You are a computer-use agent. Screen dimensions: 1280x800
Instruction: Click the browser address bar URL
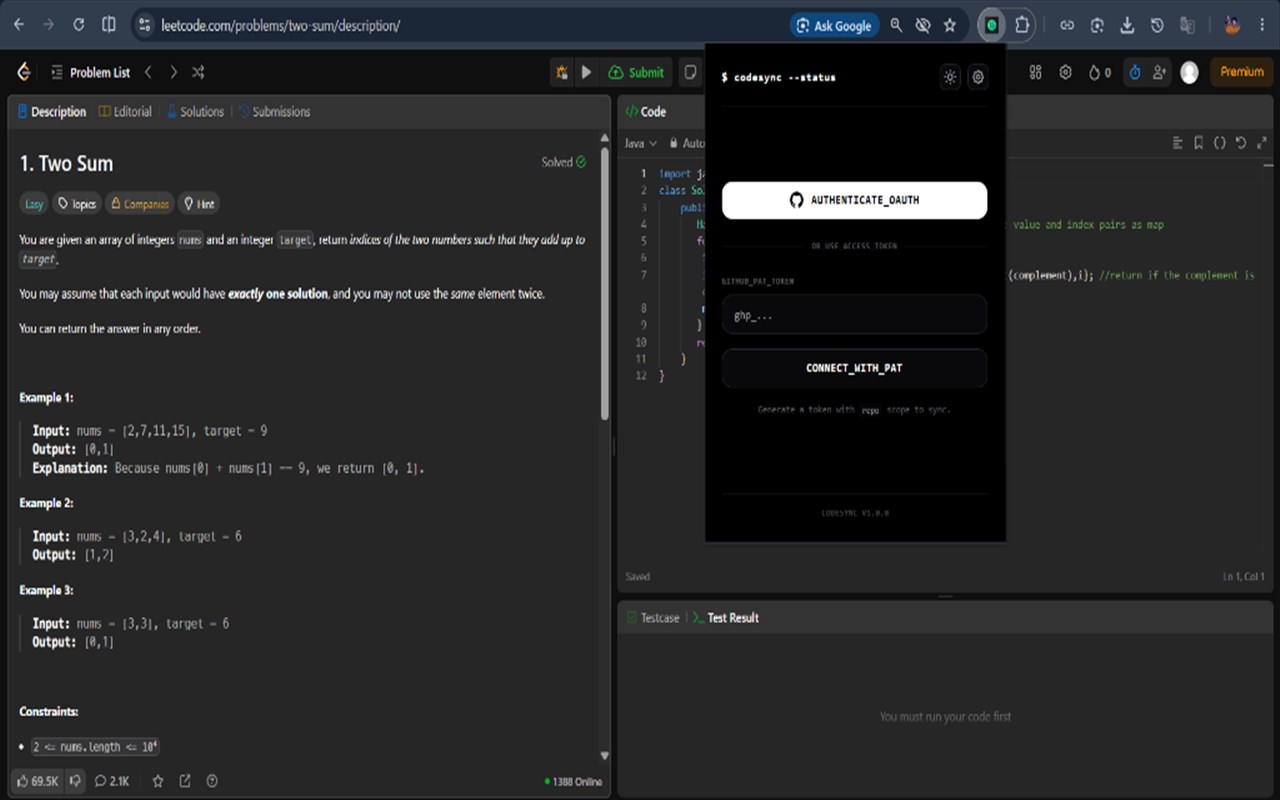coord(281,25)
